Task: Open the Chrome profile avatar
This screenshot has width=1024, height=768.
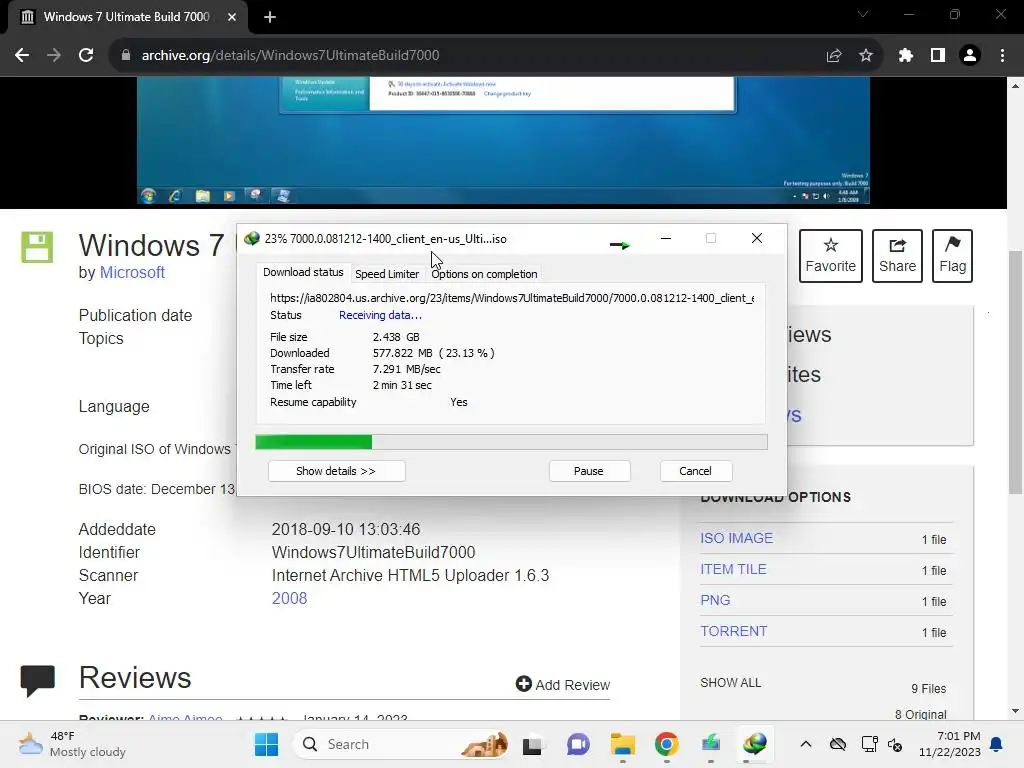Action: coord(970,56)
